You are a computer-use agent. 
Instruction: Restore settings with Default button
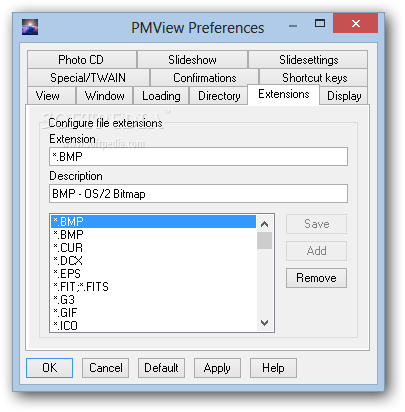pyautogui.click(x=161, y=368)
